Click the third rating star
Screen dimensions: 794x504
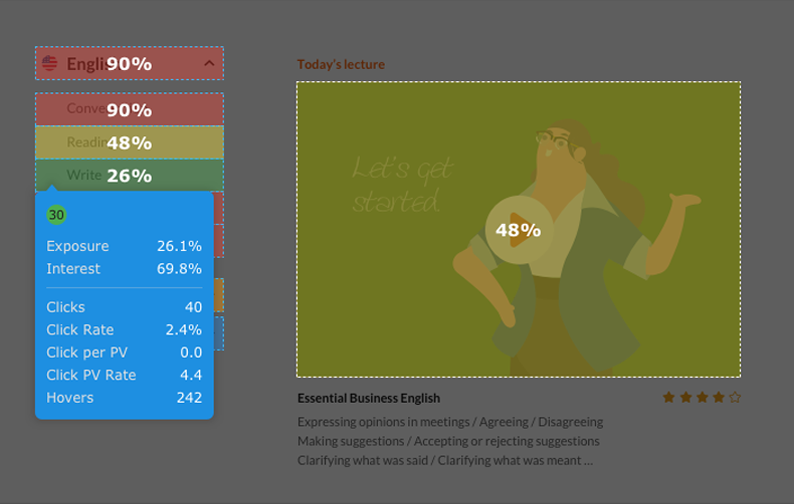[702, 397]
